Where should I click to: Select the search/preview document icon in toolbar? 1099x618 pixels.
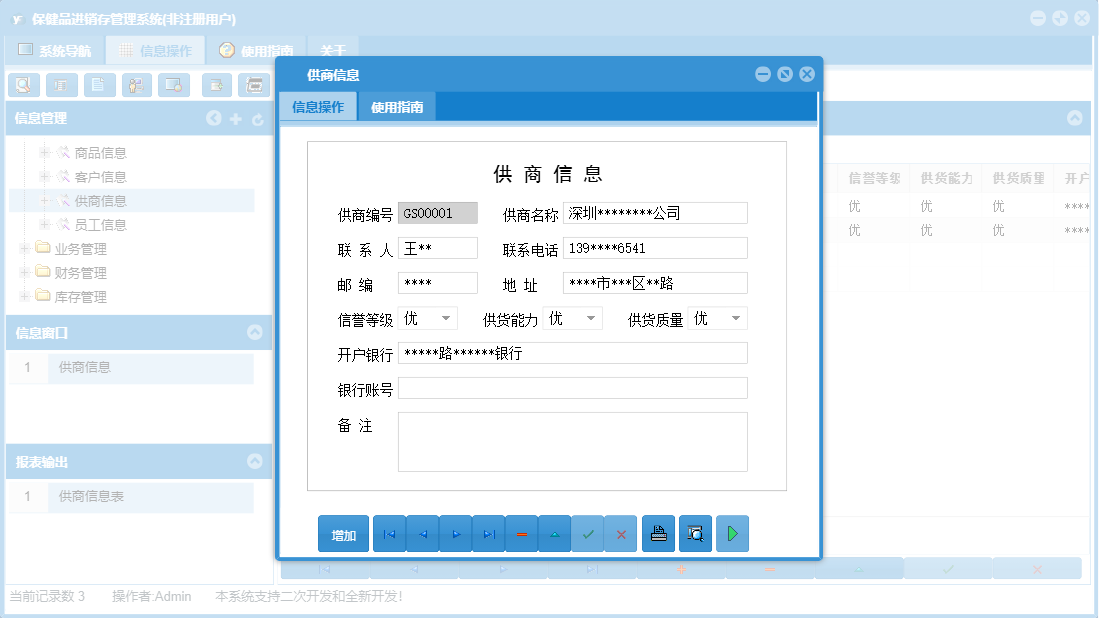23,85
